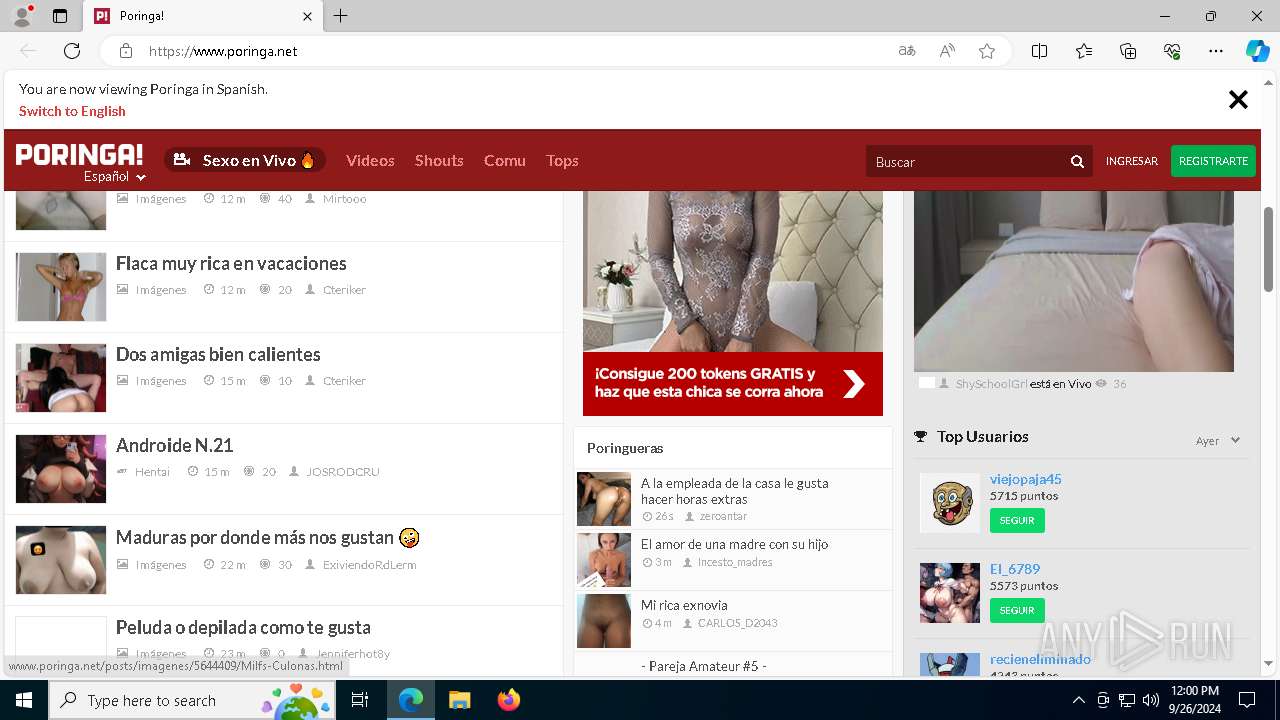Open post Androide N.21

pos(174,445)
